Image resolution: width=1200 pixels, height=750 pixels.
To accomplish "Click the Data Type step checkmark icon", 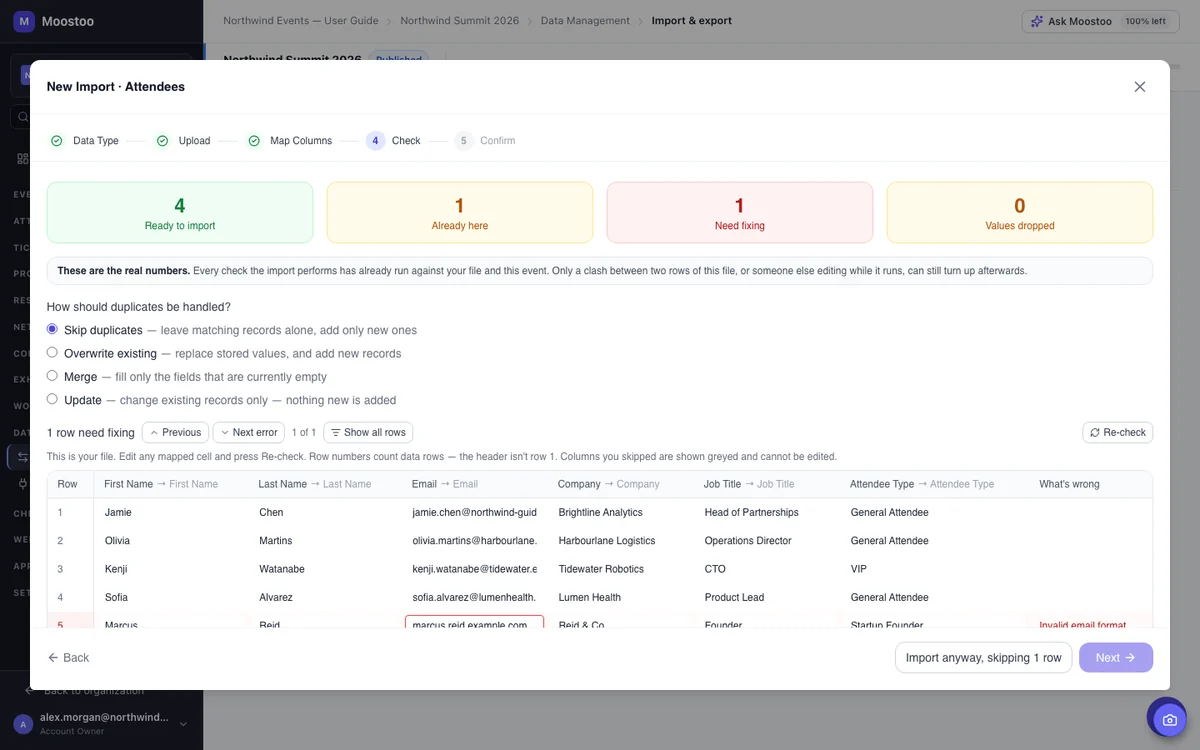I will (57, 141).
